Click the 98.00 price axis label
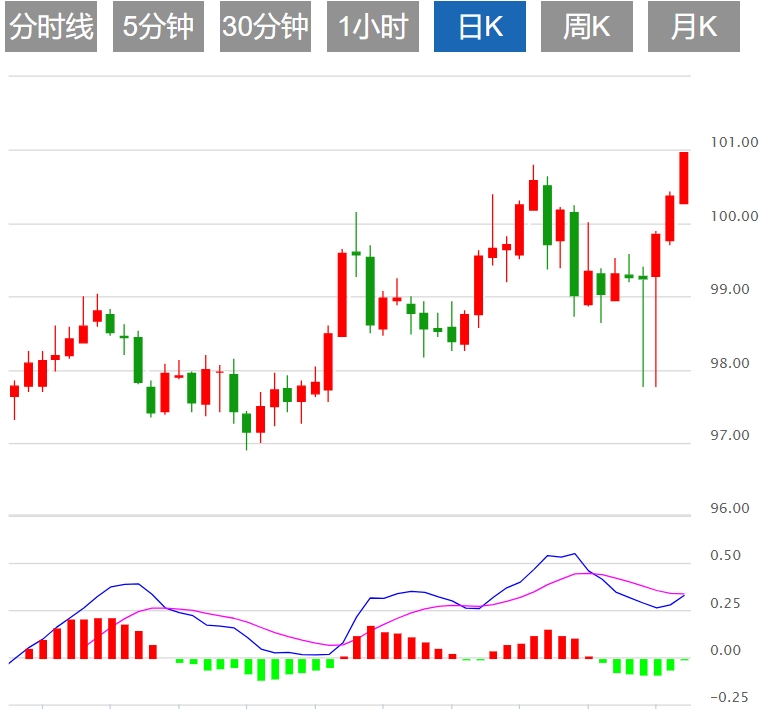 click(x=730, y=363)
